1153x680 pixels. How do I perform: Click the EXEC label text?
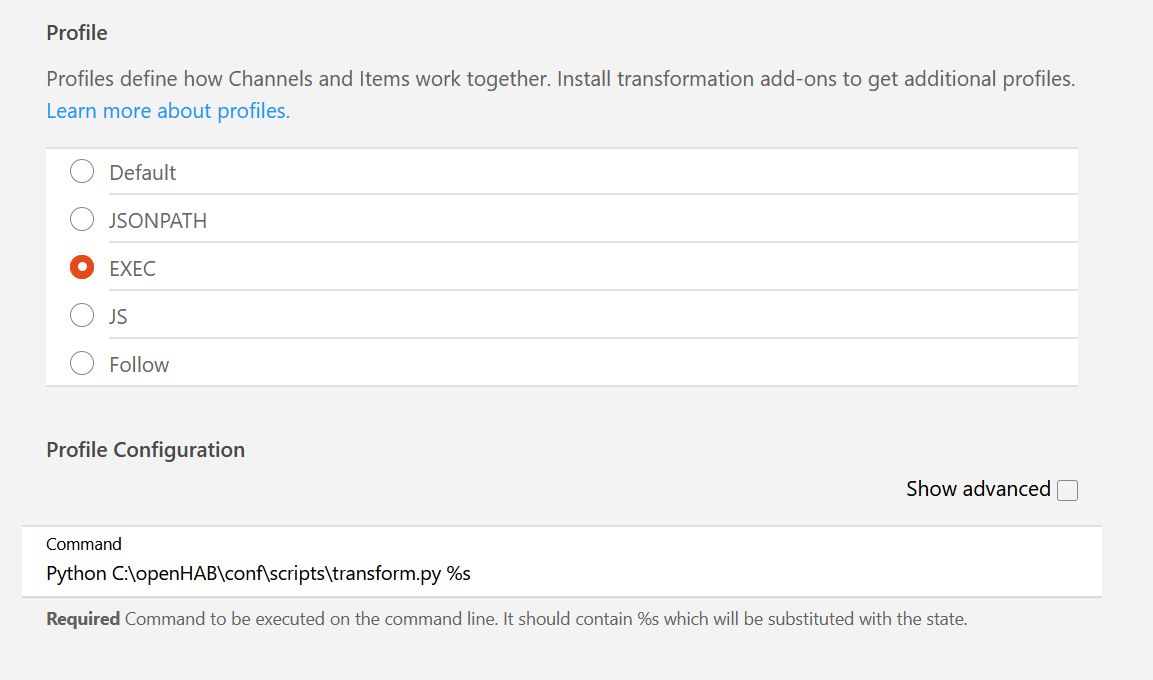coord(132,268)
